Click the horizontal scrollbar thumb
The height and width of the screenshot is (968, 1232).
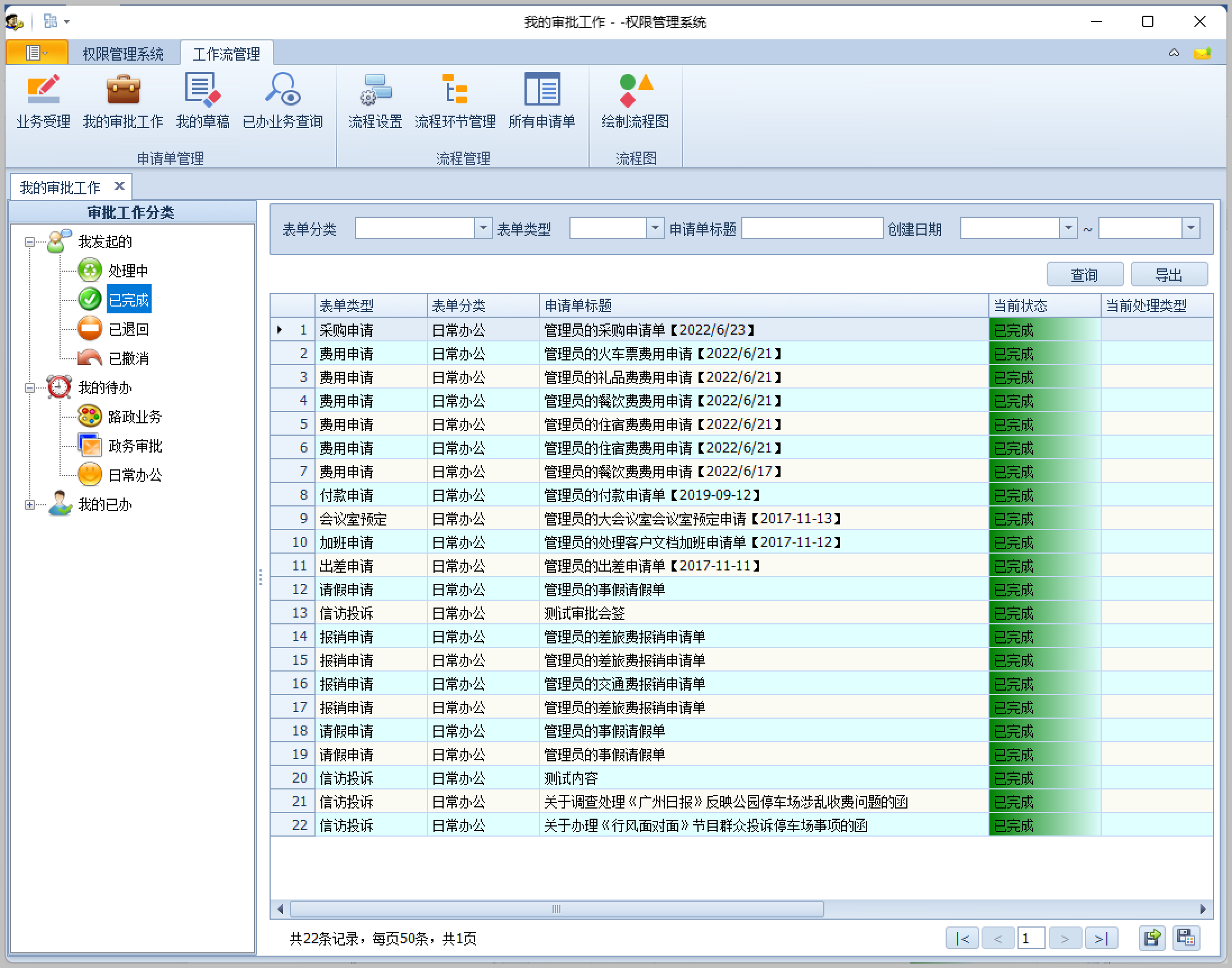point(556,909)
